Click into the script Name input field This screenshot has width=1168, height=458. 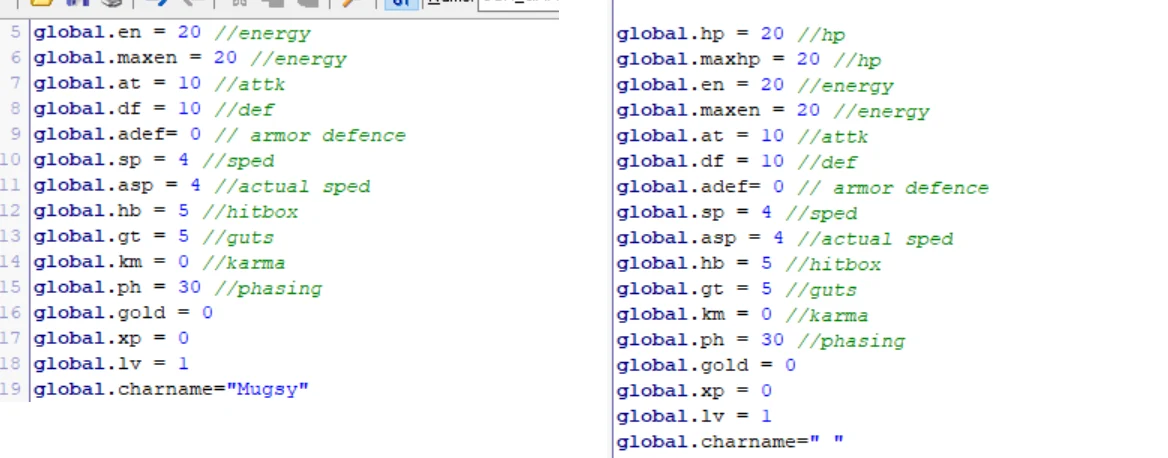518,4
